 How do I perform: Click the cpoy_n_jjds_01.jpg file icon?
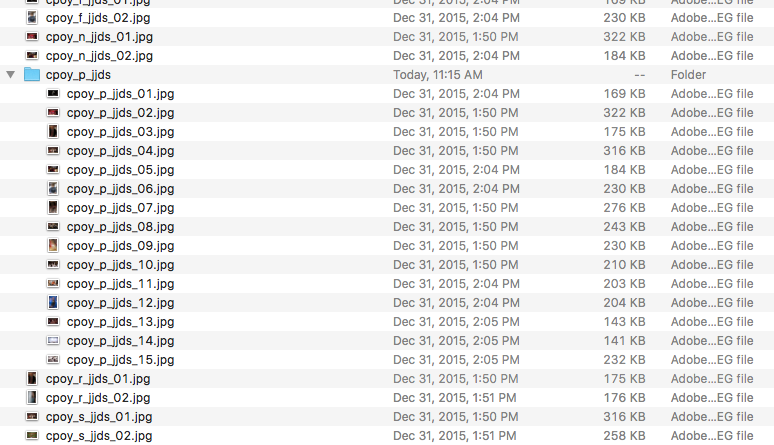[x=32, y=37]
